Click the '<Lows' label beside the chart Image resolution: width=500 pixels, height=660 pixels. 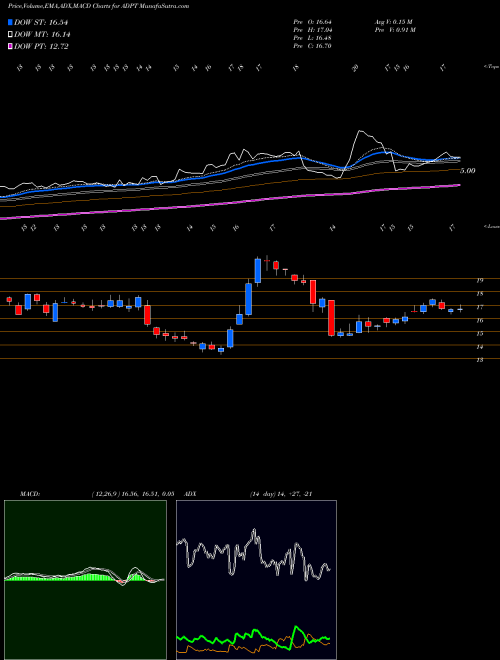491,226
